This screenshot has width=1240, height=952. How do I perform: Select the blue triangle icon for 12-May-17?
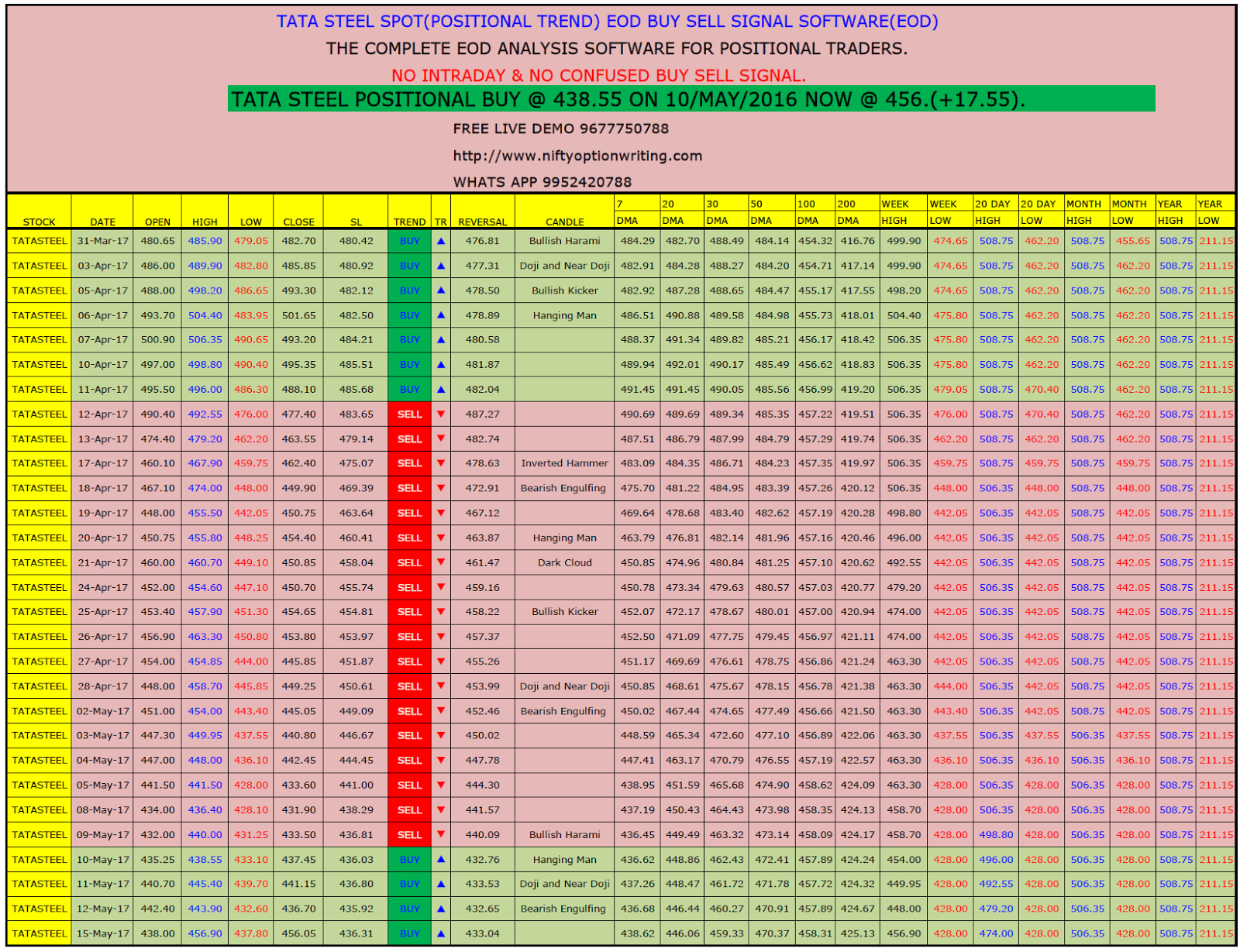pos(441,909)
